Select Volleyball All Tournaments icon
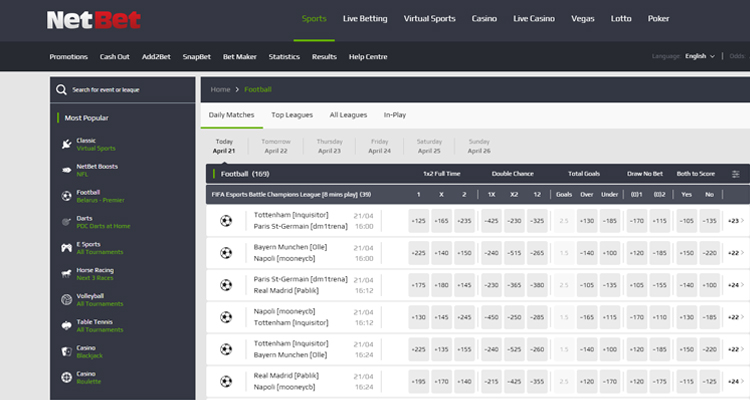This screenshot has width=750, height=400. coord(66,300)
